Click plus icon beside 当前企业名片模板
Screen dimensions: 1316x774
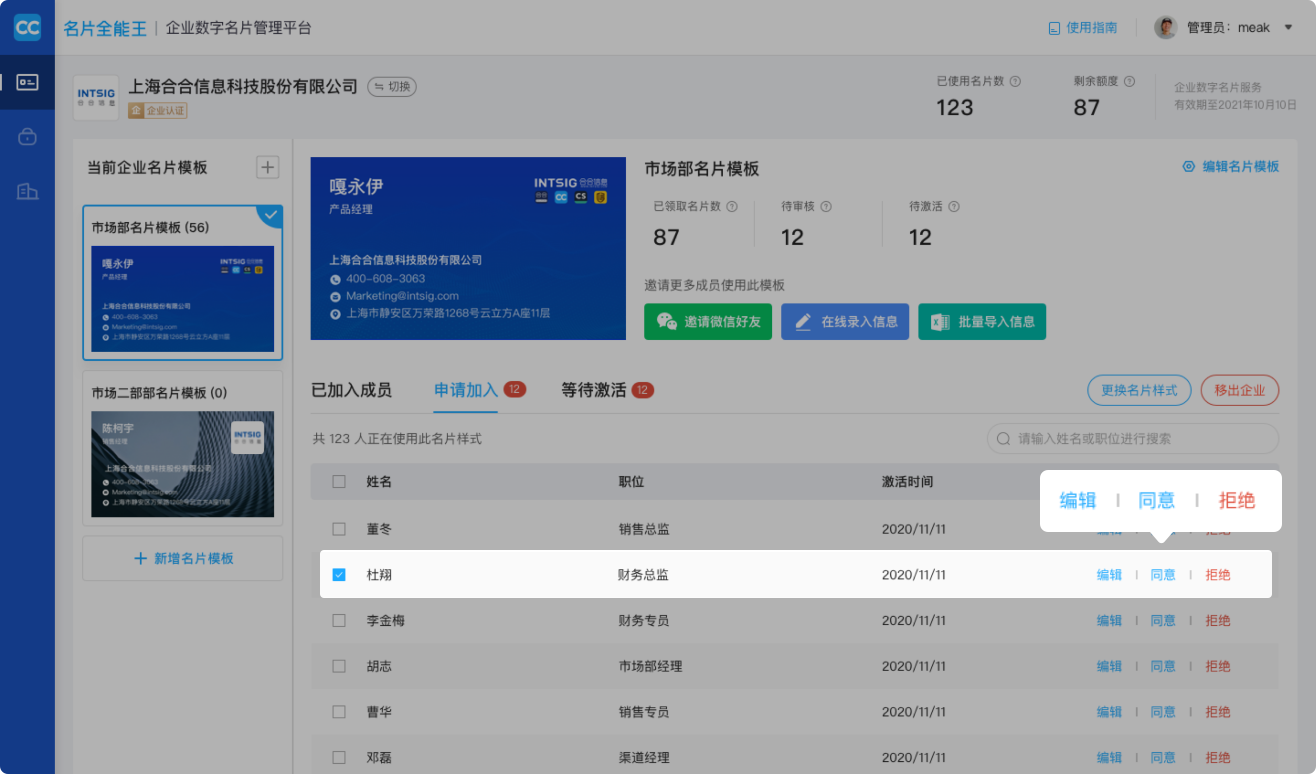(268, 167)
